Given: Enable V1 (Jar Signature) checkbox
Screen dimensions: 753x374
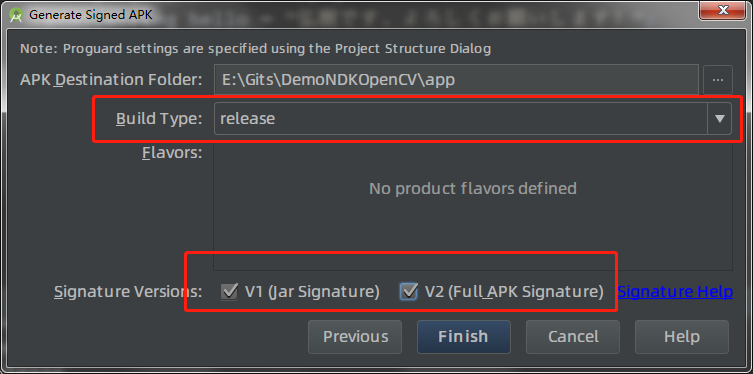Looking at the screenshot, I should [x=229, y=291].
